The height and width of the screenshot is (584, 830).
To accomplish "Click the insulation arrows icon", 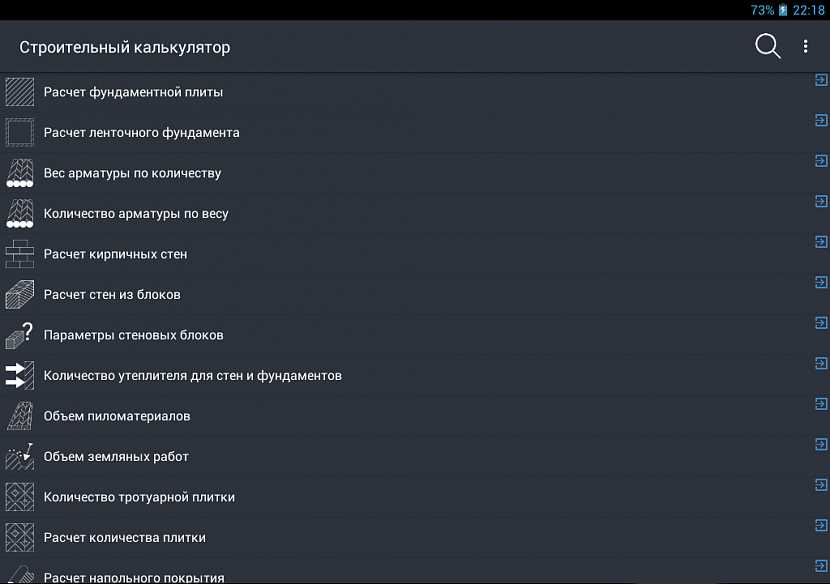I will (x=20, y=376).
